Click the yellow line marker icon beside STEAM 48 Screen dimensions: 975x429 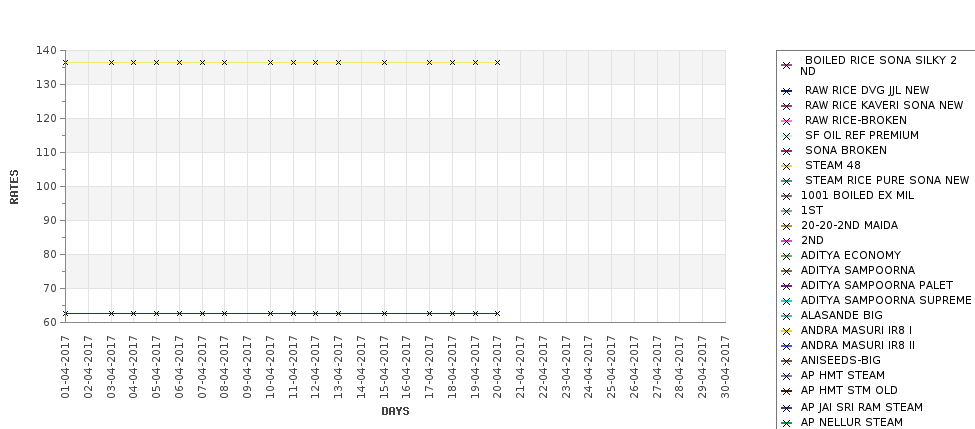pos(787,166)
